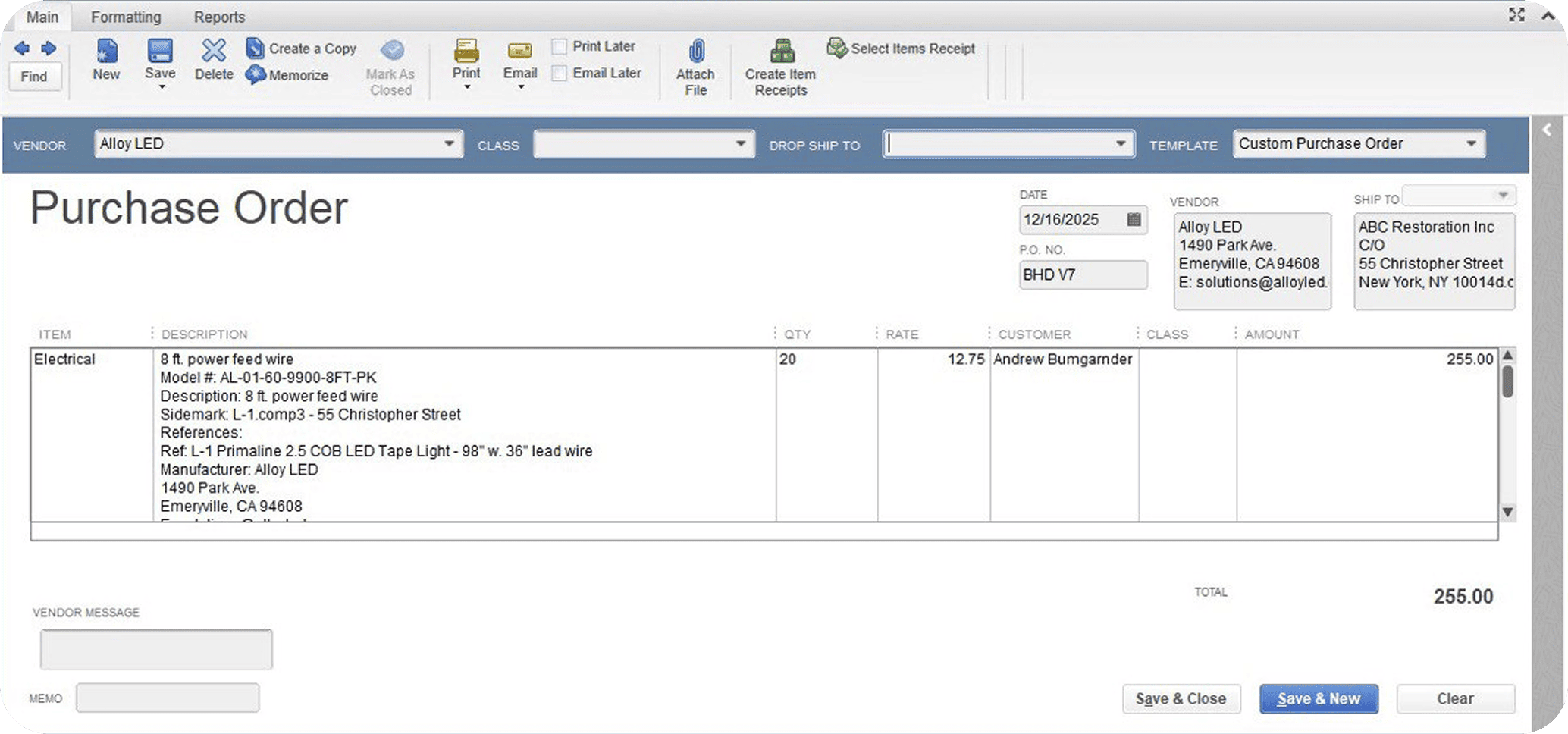
Task: Click the Print icon
Action: pos(466,52)
